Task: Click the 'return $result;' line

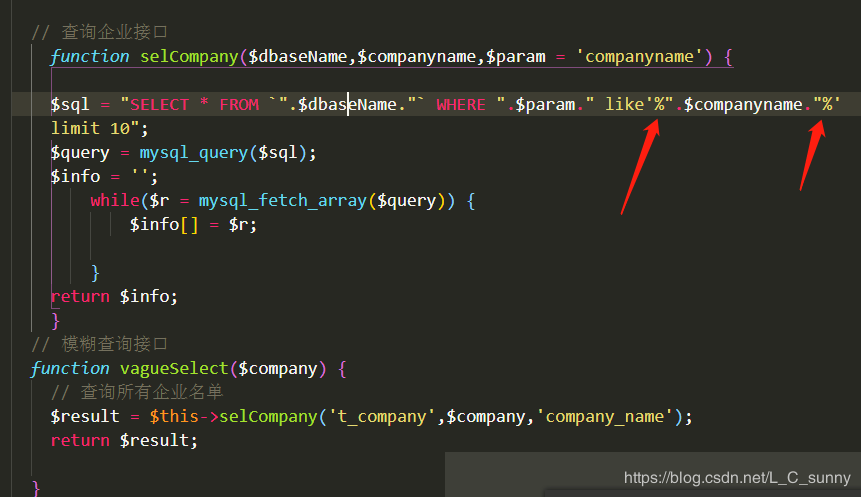Action: pyautogui.click(x=124, y=440)
